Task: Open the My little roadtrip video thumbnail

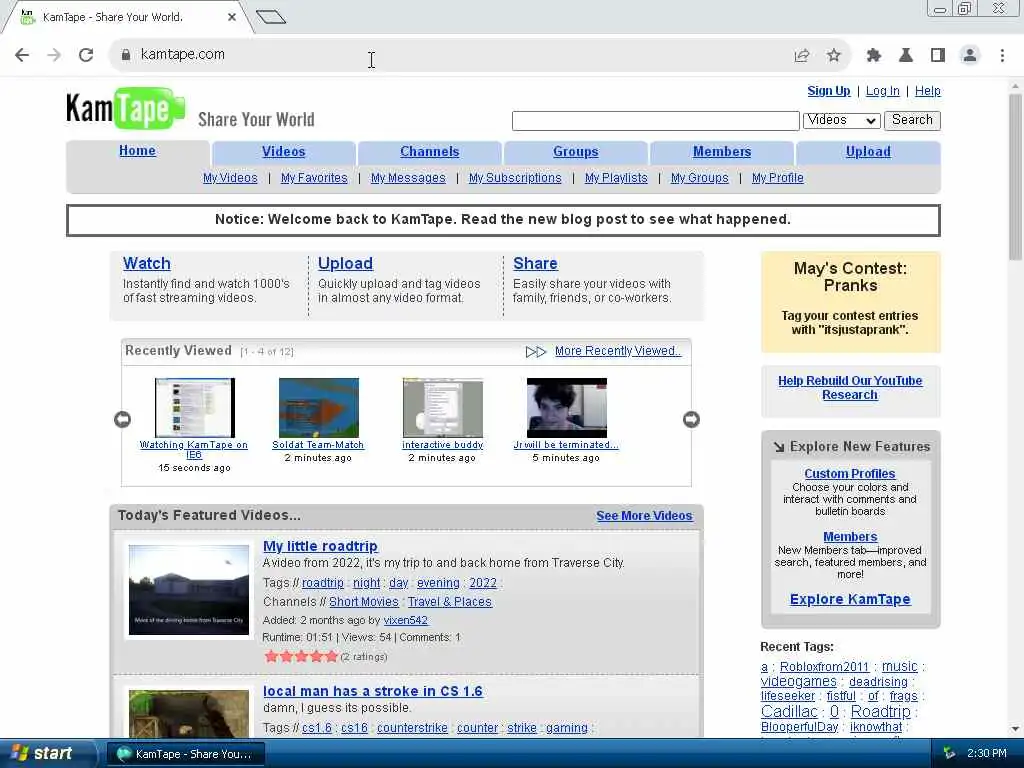Action: click(x=189, y=590)
